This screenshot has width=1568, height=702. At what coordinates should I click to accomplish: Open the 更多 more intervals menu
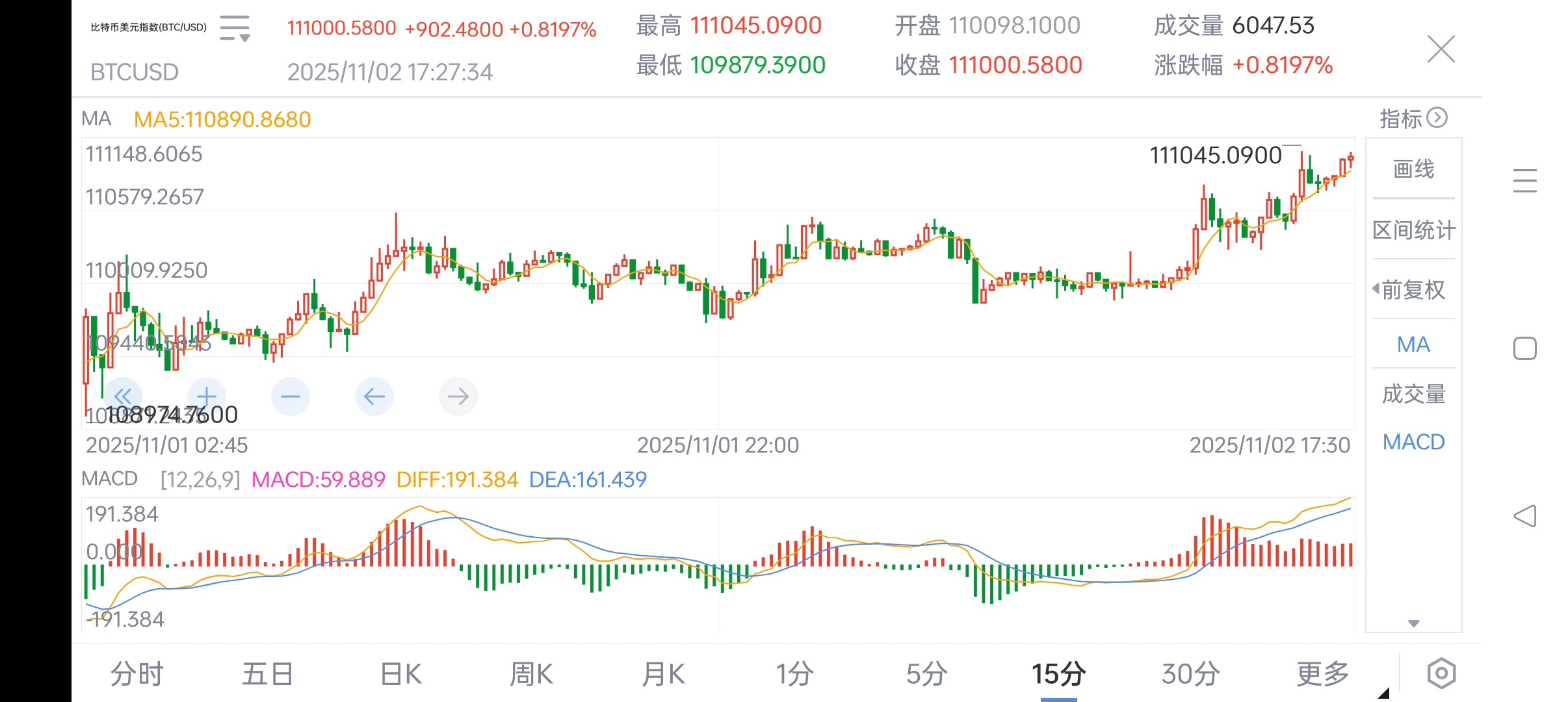point(1322,673)
